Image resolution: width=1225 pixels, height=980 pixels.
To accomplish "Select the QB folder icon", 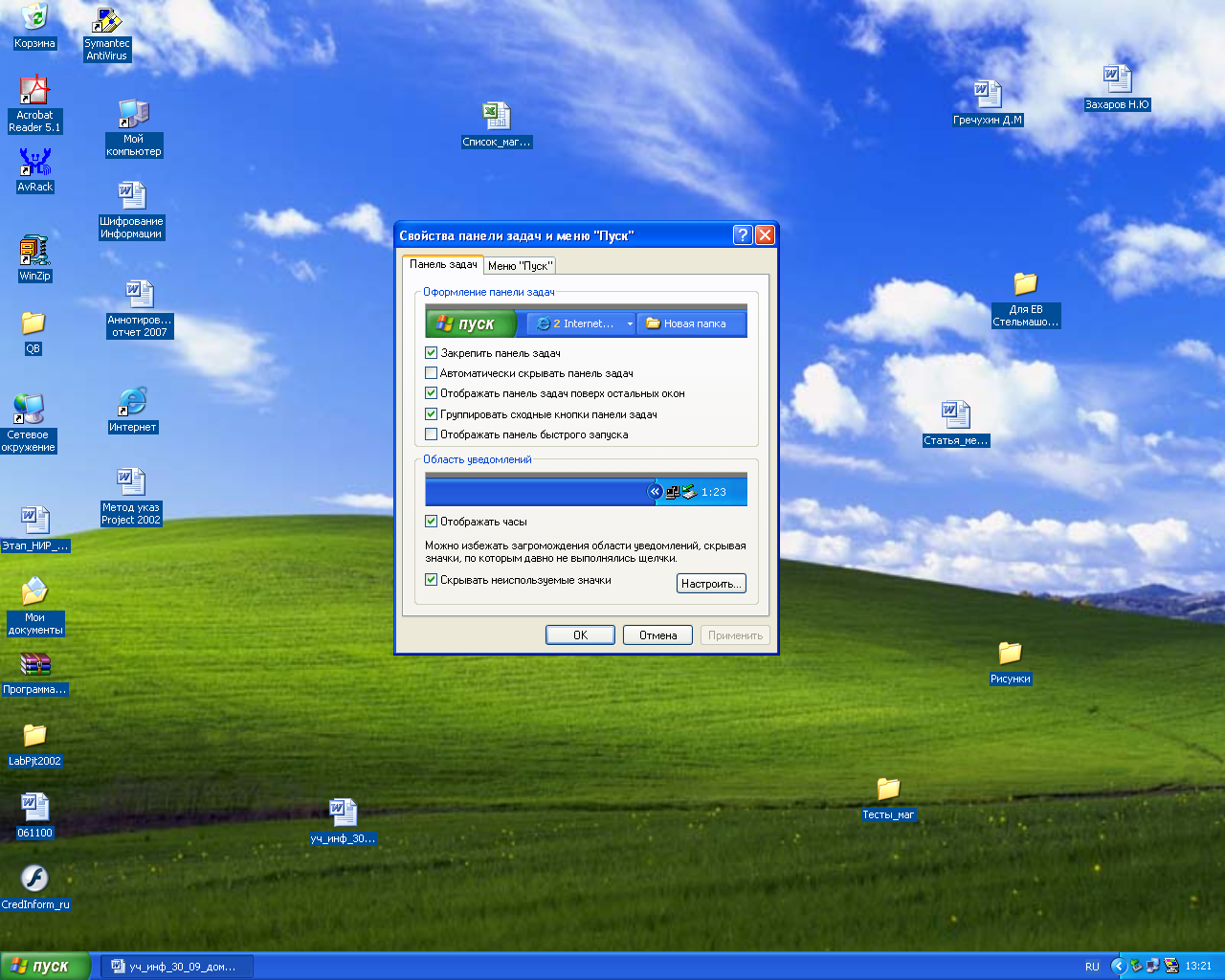I will tap(33, 332).
